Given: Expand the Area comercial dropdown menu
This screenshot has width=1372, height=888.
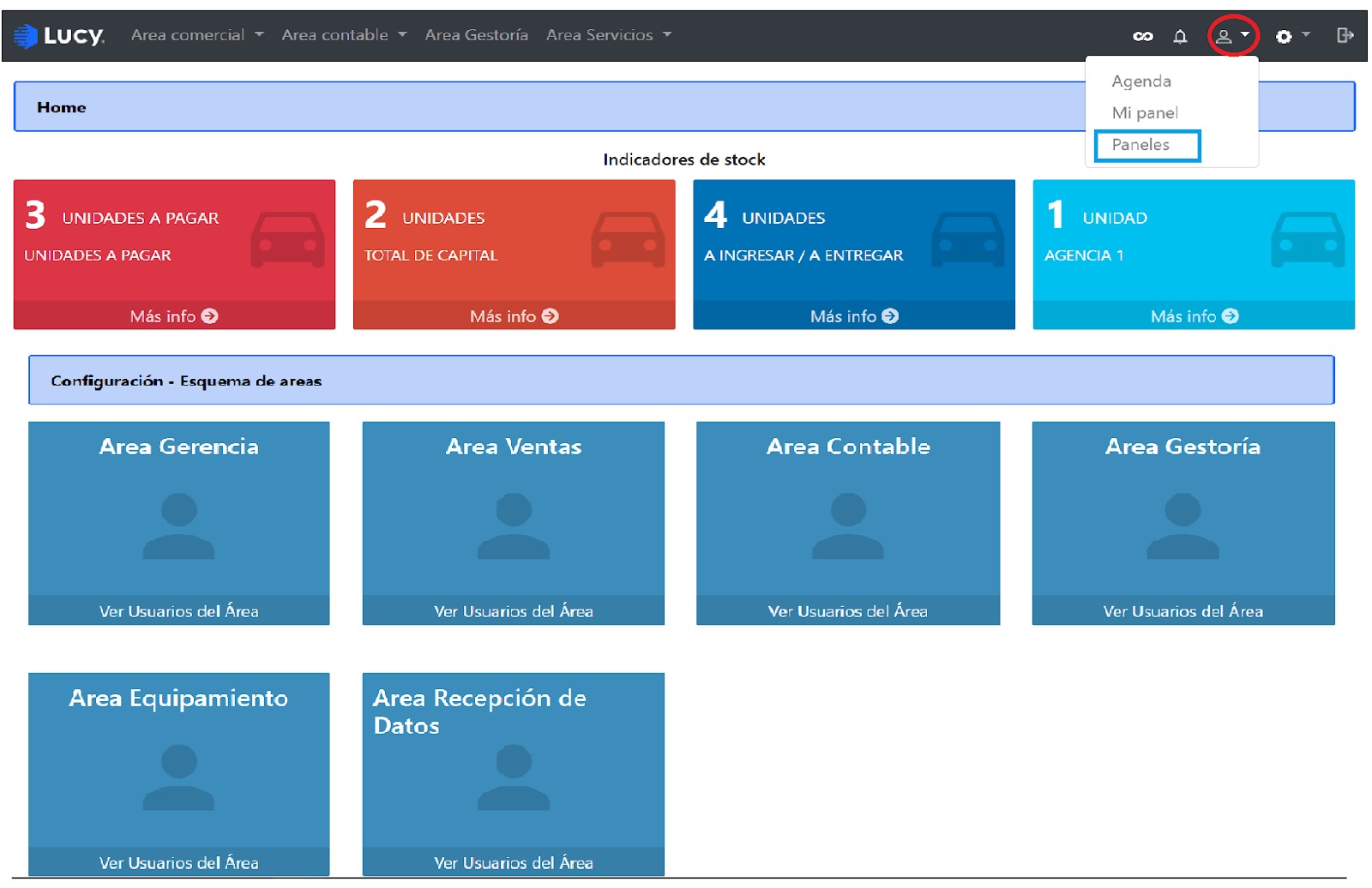Looking at the screenshot, I should (x=197, y=35).
